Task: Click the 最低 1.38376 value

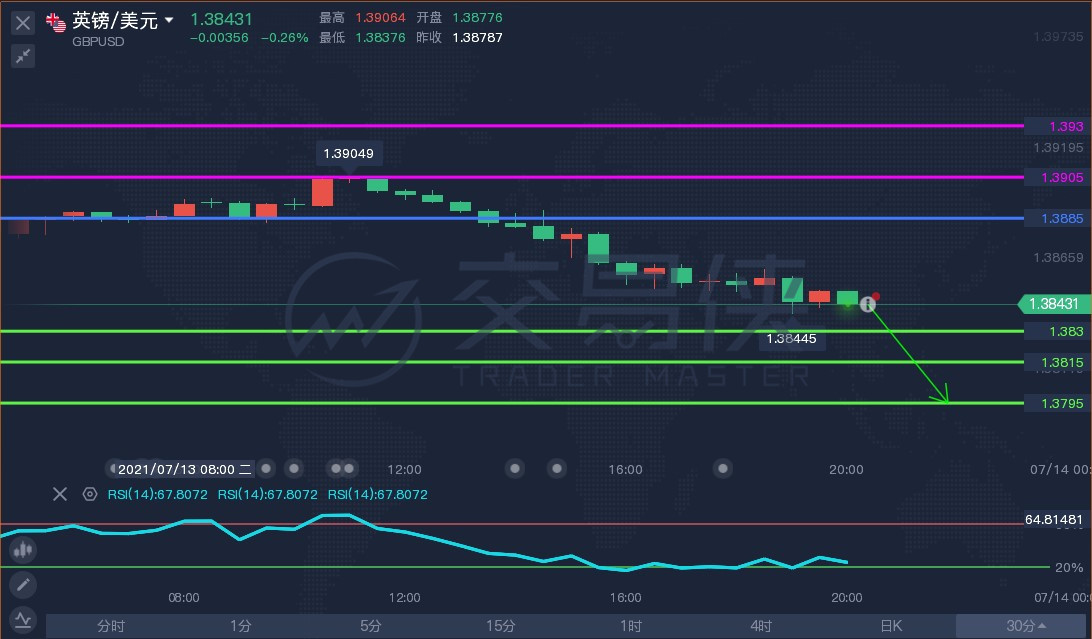Action: click(x=380, y=38)
